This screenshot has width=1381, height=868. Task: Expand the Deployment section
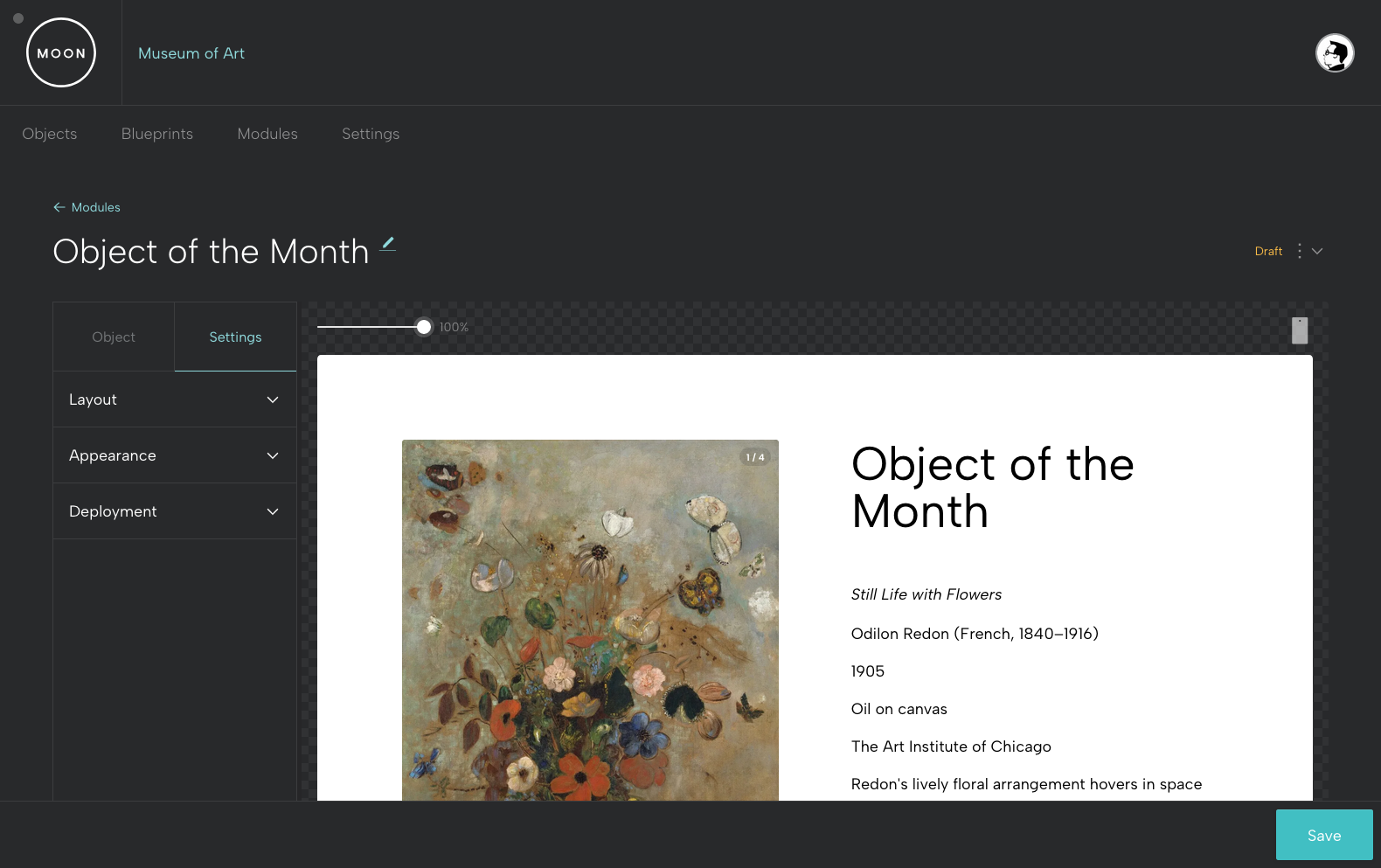tap(175, 511)
